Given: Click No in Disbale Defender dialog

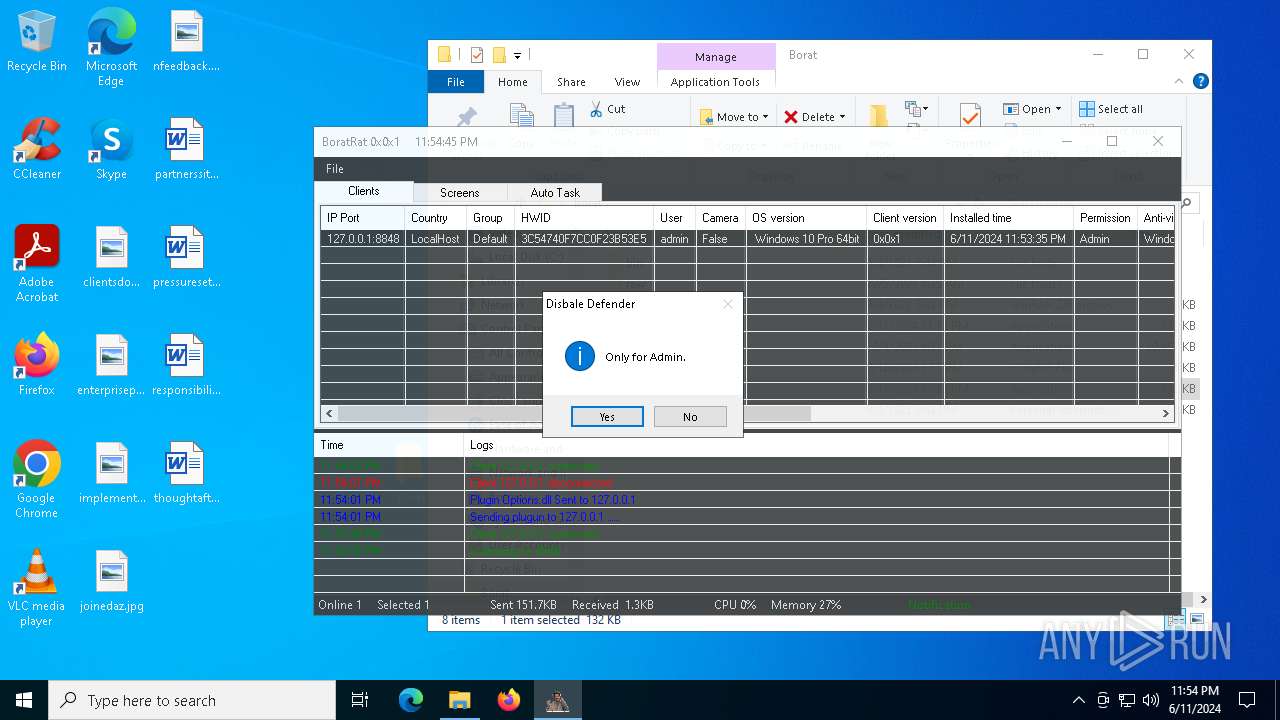Looking at the screenshot, I should (x=690, y=417).
